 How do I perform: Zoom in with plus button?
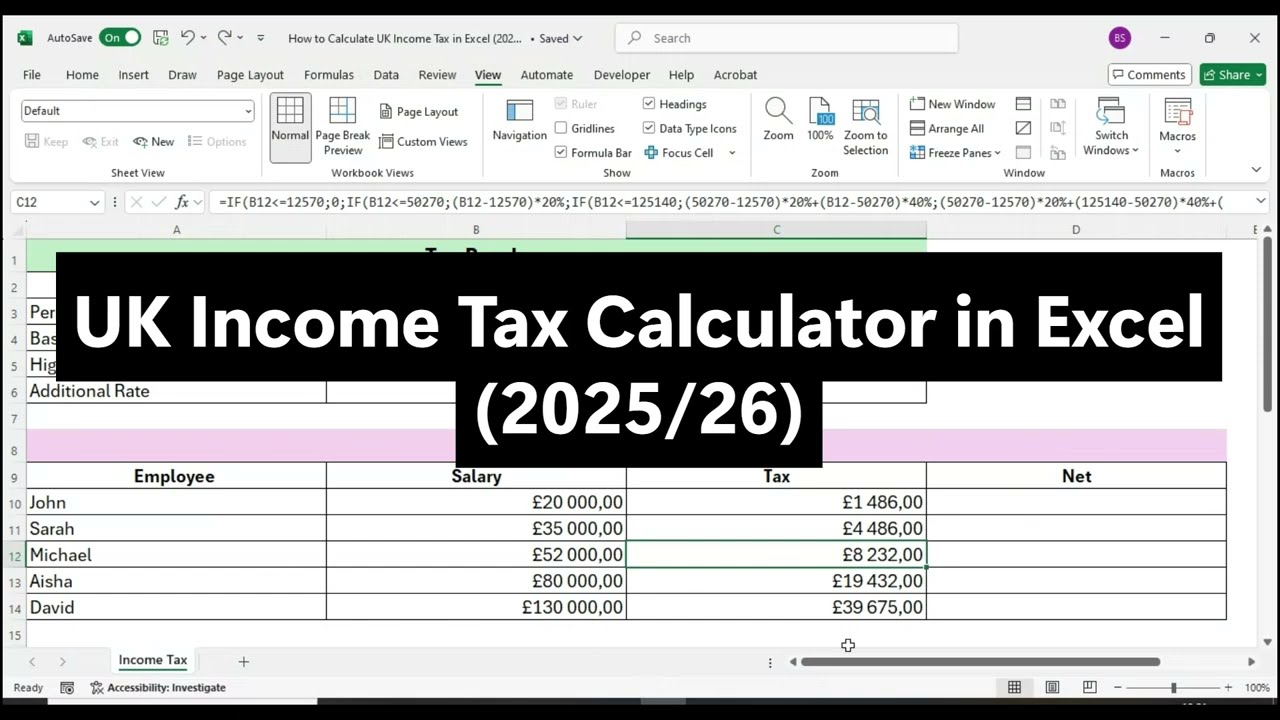click(1228, 687)
